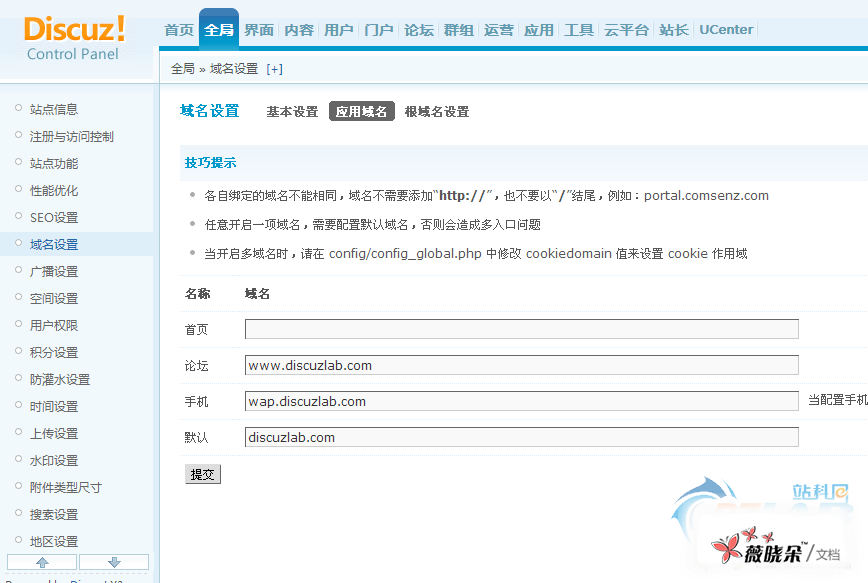Screen dimensions: 868x583
Task: Go to UCenter in the top navigation
Action: coord(726,30)
